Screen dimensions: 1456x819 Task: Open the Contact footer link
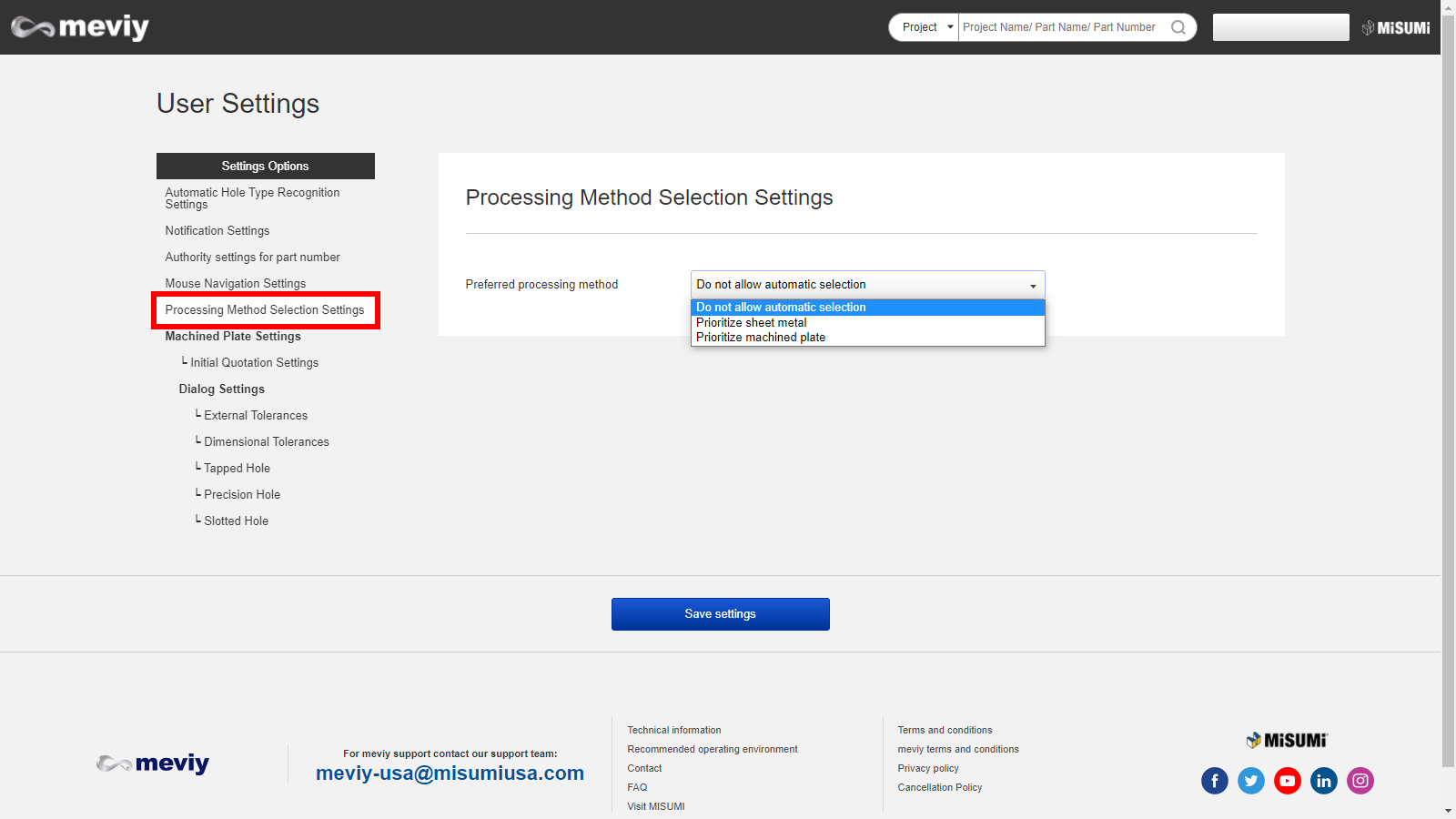pyautogui.click(x=644, y=769)
